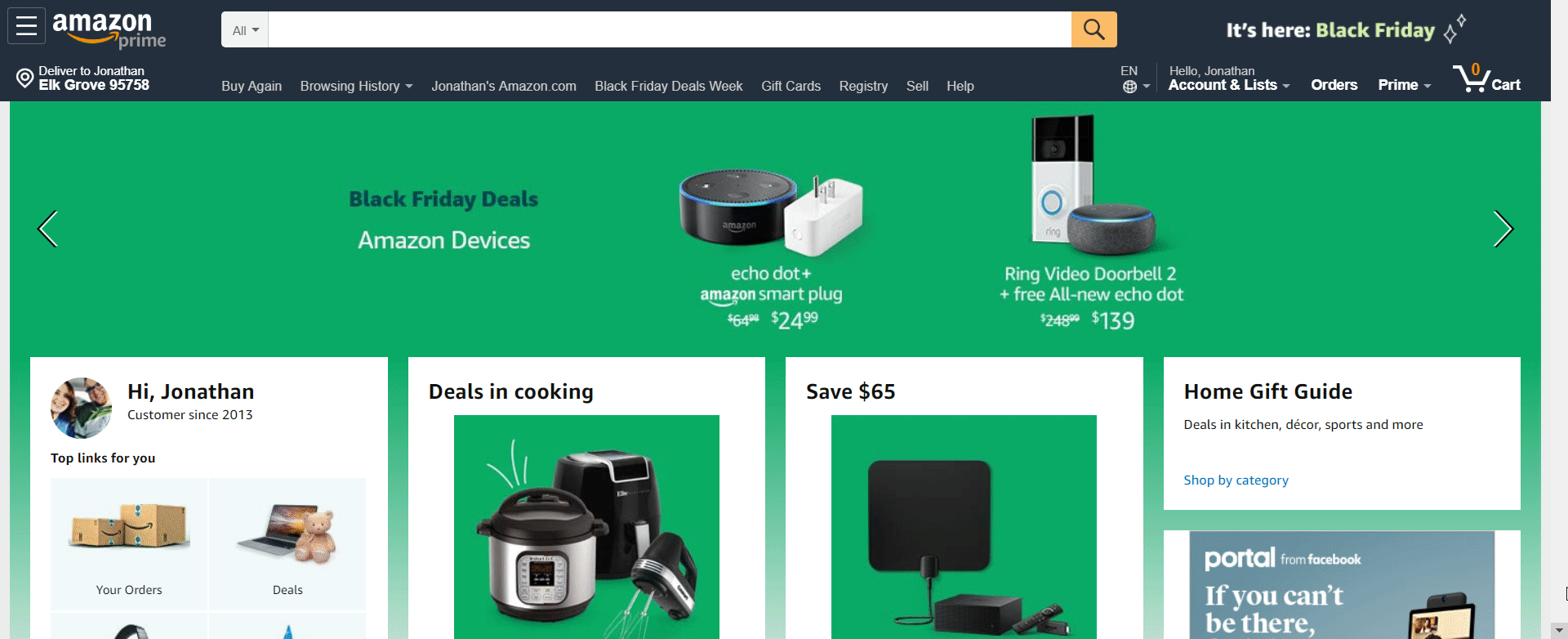Expand the Prime menu dropdown
Image resolution: width=1568 pixels, height=639 pixels.
tap(1405, 85)
